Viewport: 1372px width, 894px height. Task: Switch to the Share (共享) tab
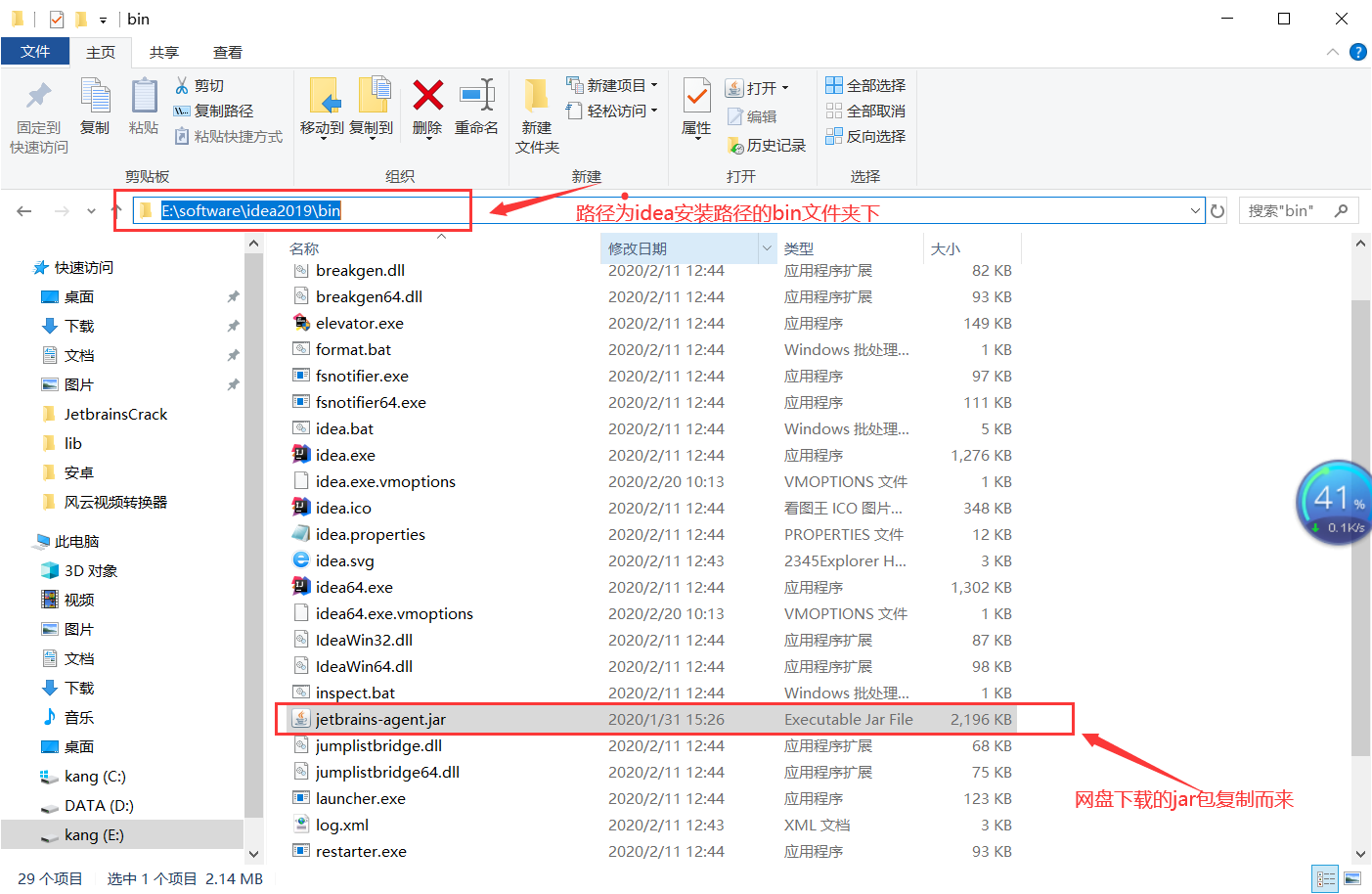164,52
